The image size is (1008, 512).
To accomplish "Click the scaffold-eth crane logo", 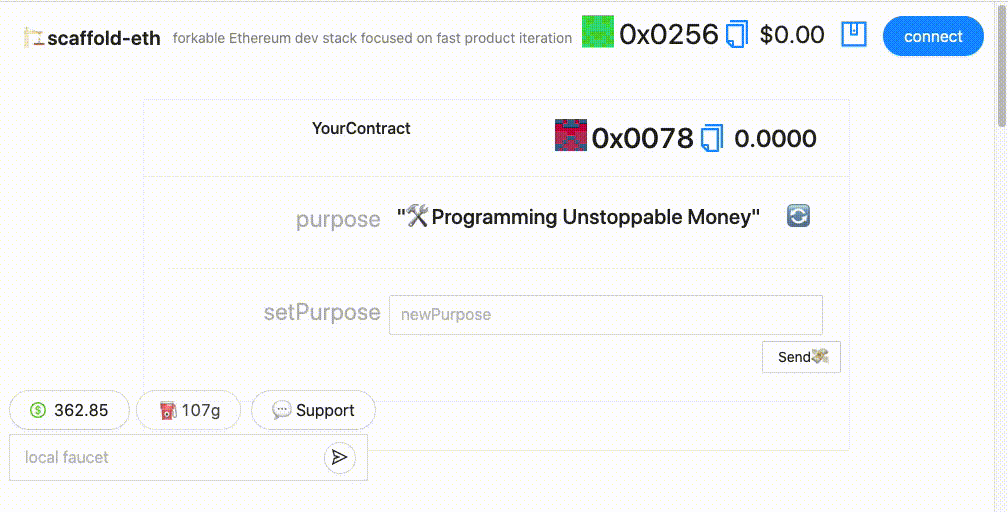I will [x=34, y=37].
